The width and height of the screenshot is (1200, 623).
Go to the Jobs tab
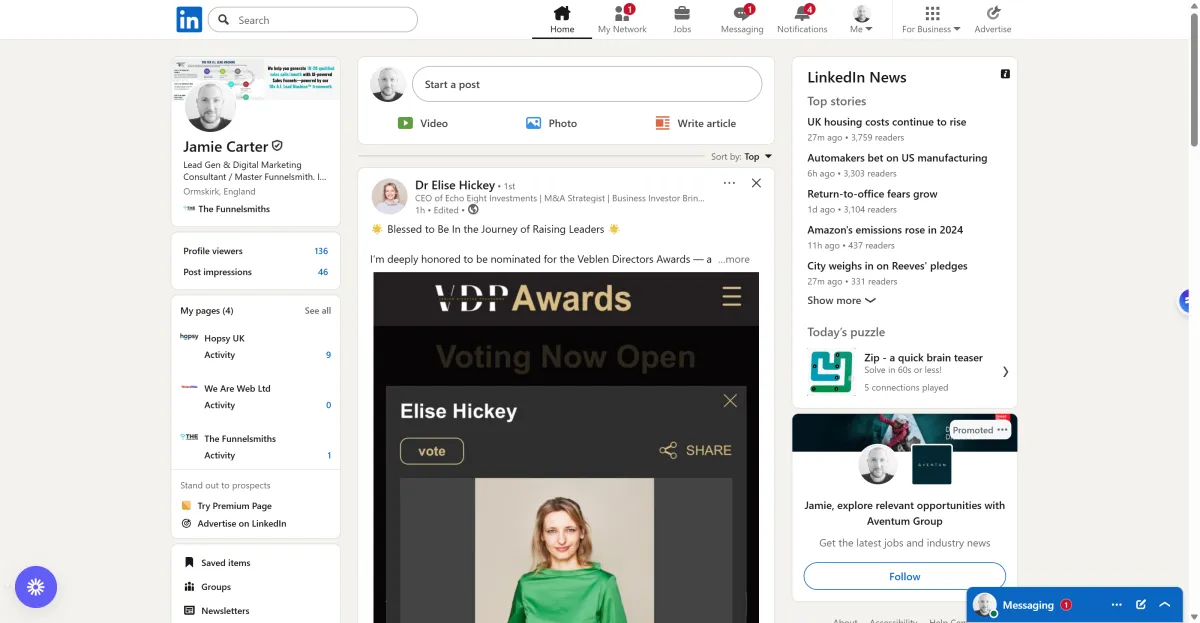(x=682, y=20)
